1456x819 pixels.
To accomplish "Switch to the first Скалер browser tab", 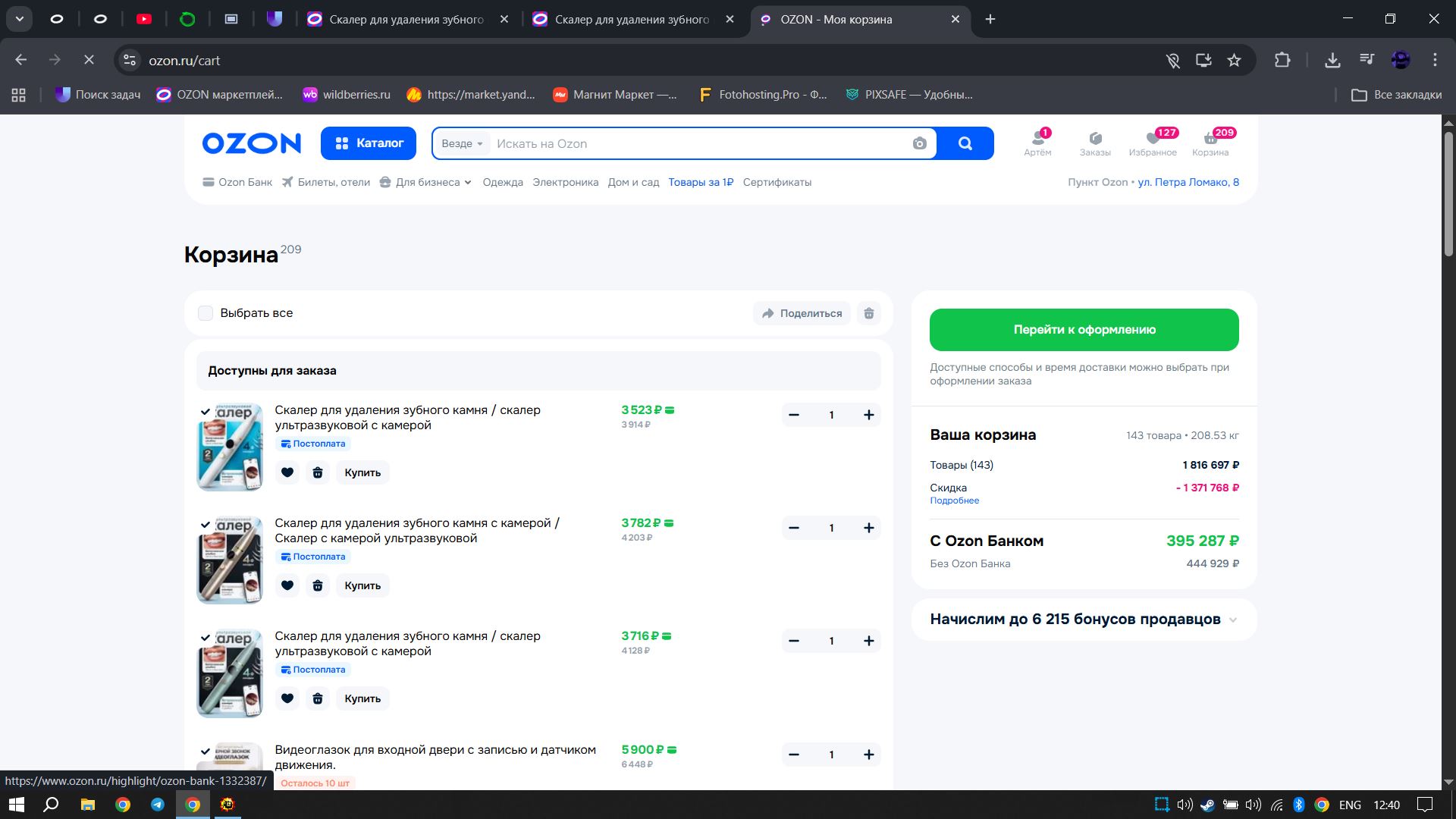I will click(x=406, y=20).
